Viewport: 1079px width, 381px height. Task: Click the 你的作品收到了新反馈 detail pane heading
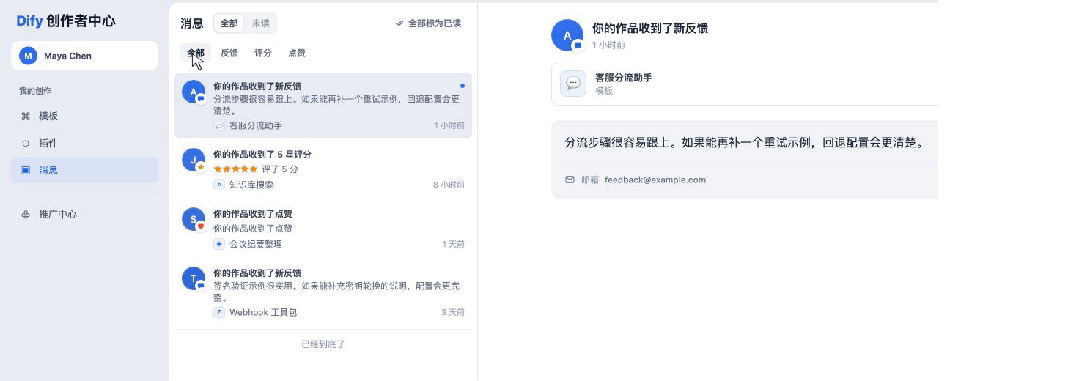tap(650, 28)
